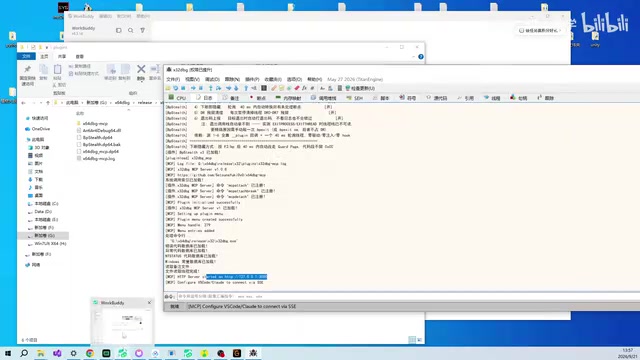The height and width of the screenshot is (360, 640).
Task: Open the 收藏夹(I) menu in x32dbg
Action: click(273, 79)
